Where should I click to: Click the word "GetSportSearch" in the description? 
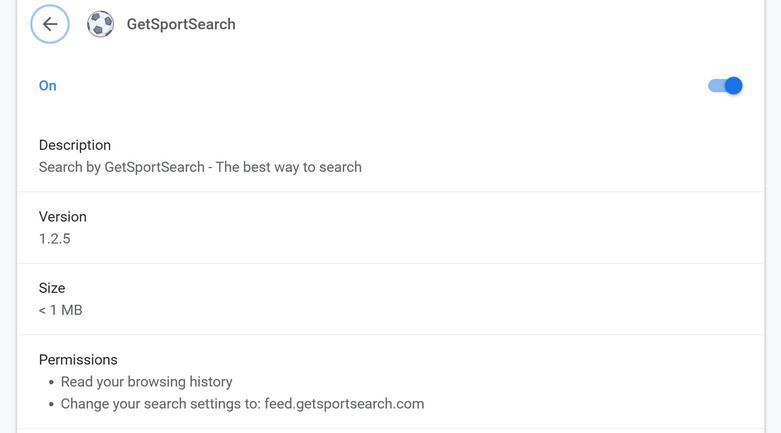[x=155, y=167]
